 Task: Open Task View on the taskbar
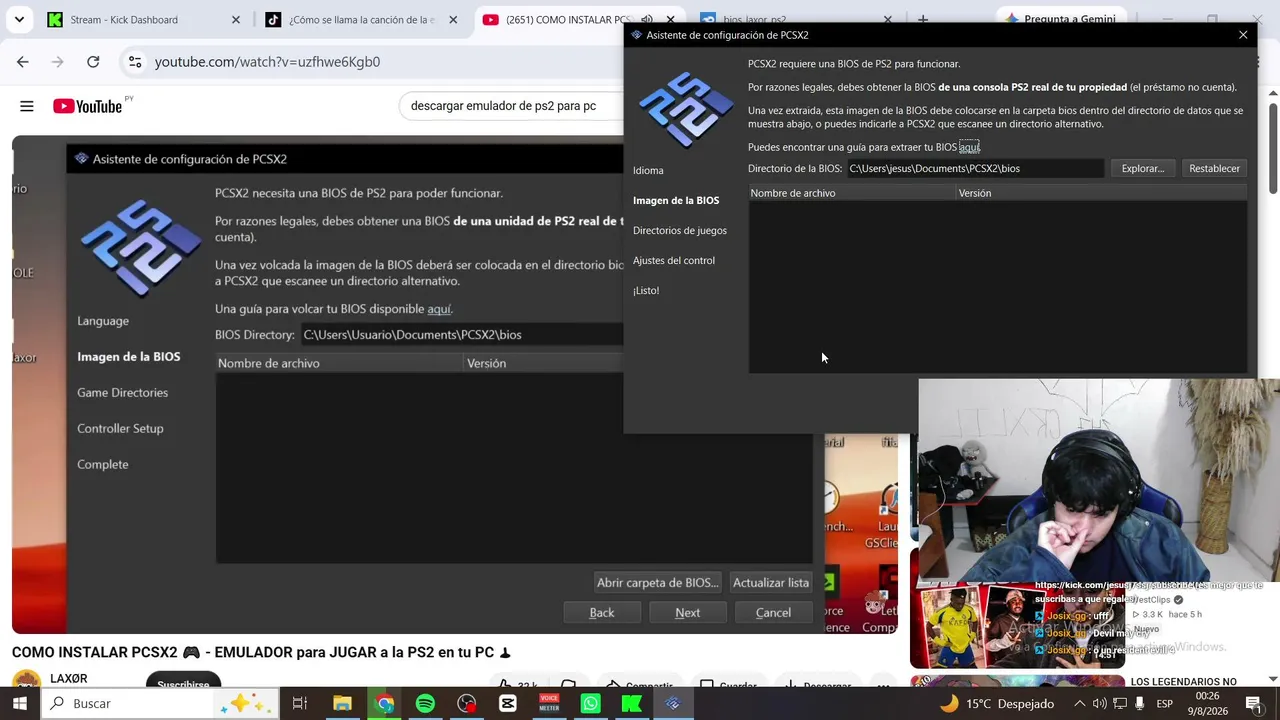[x=299, y=703]
